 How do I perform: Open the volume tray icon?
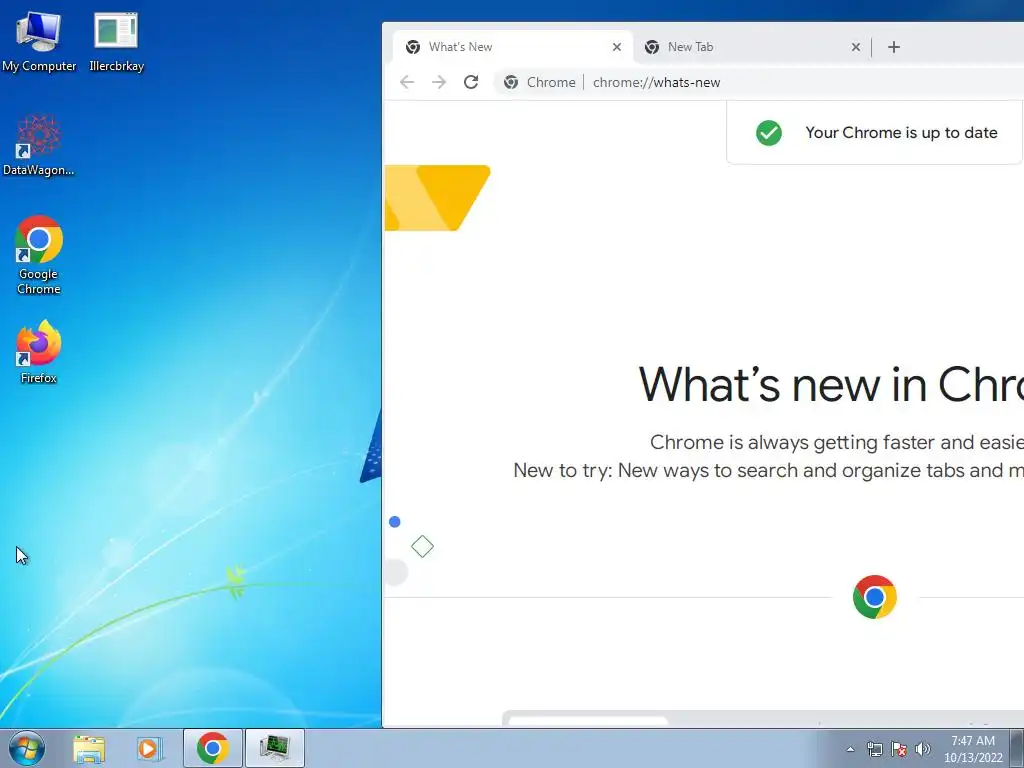922,749
